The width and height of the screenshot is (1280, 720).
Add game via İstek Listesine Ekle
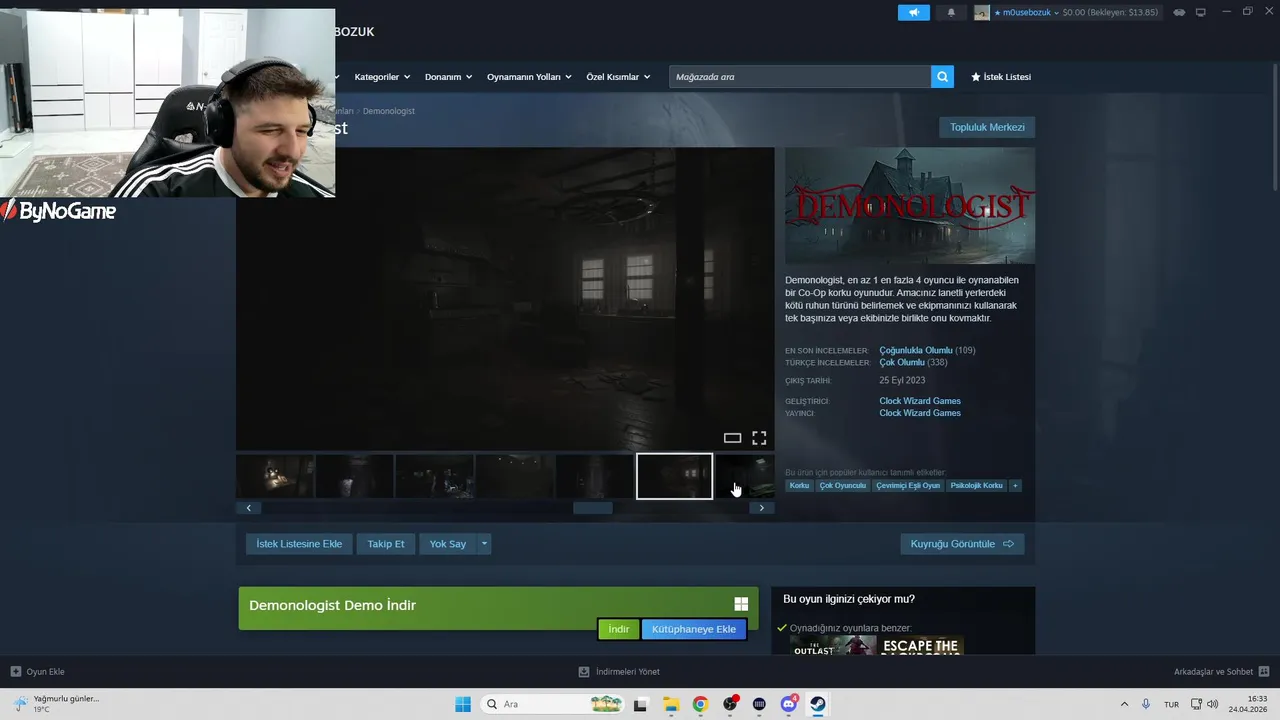(x=299, y=544)
